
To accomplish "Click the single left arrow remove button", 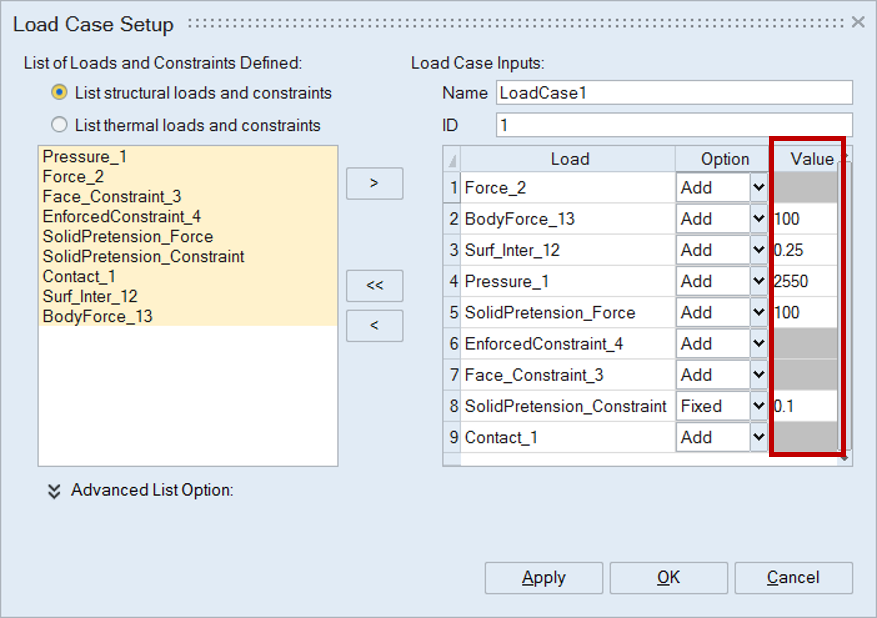I will tap(374, 325).
